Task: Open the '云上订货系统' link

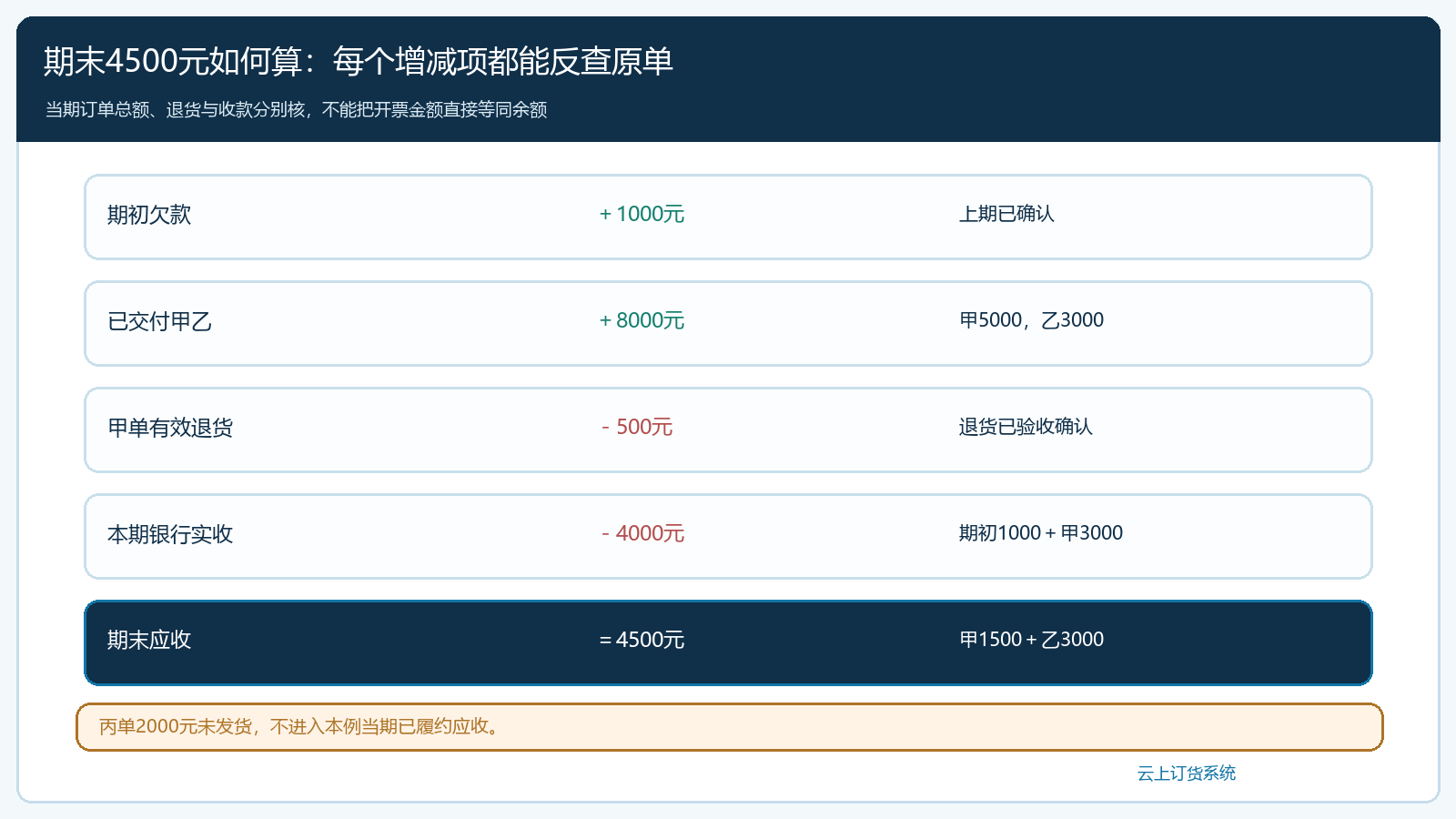Action: coord(1187,773)
